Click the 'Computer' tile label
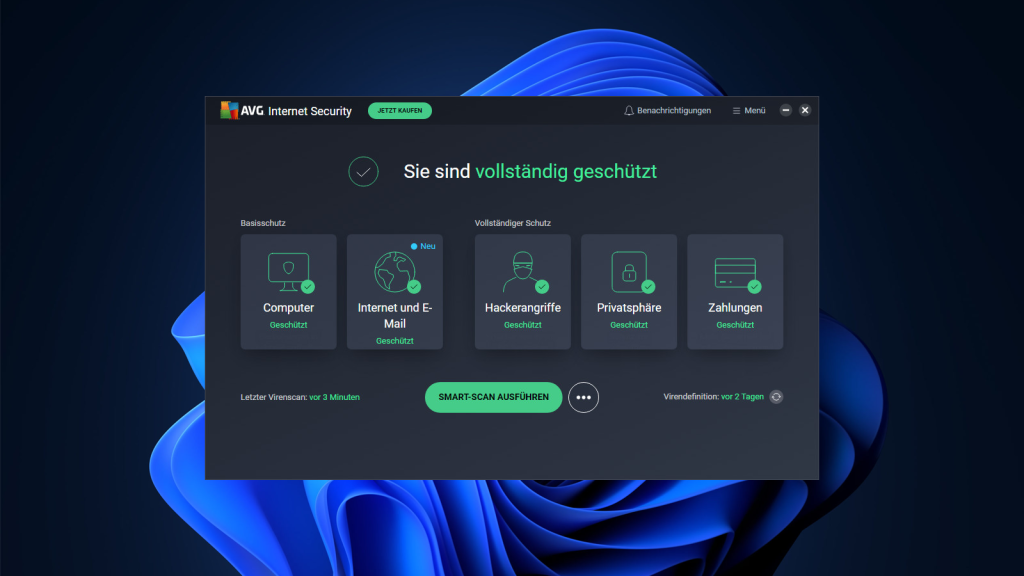Viewport: 1024px width, 576px height. point(289,308)
